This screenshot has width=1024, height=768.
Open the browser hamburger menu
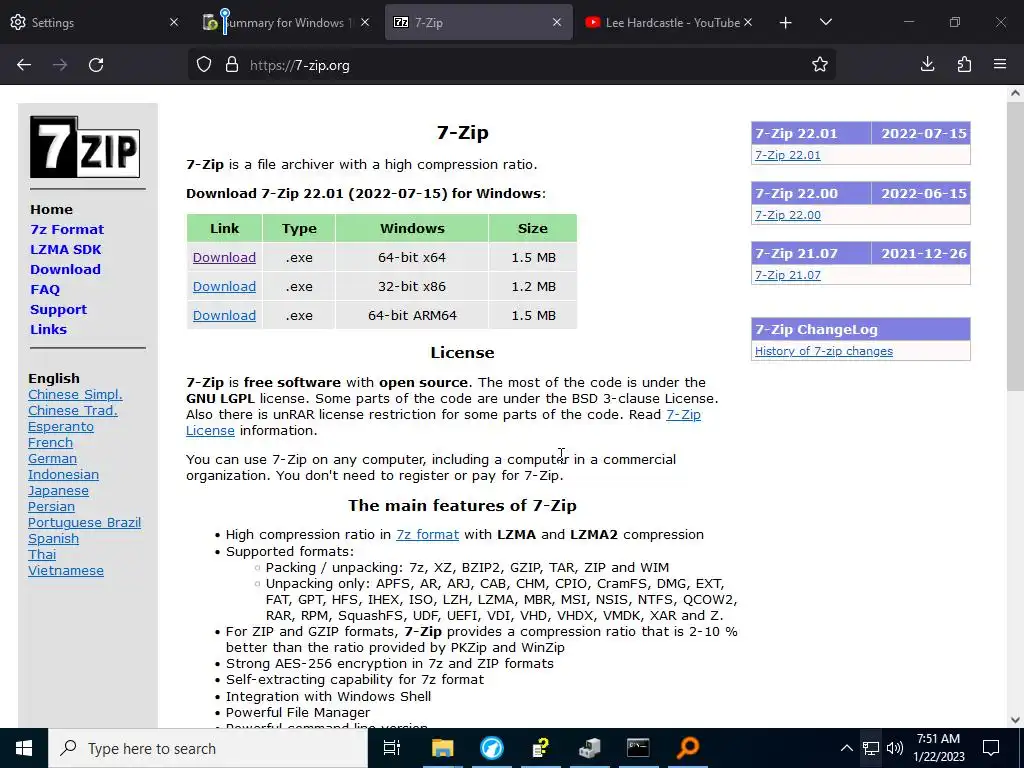tap(1000, 64)
